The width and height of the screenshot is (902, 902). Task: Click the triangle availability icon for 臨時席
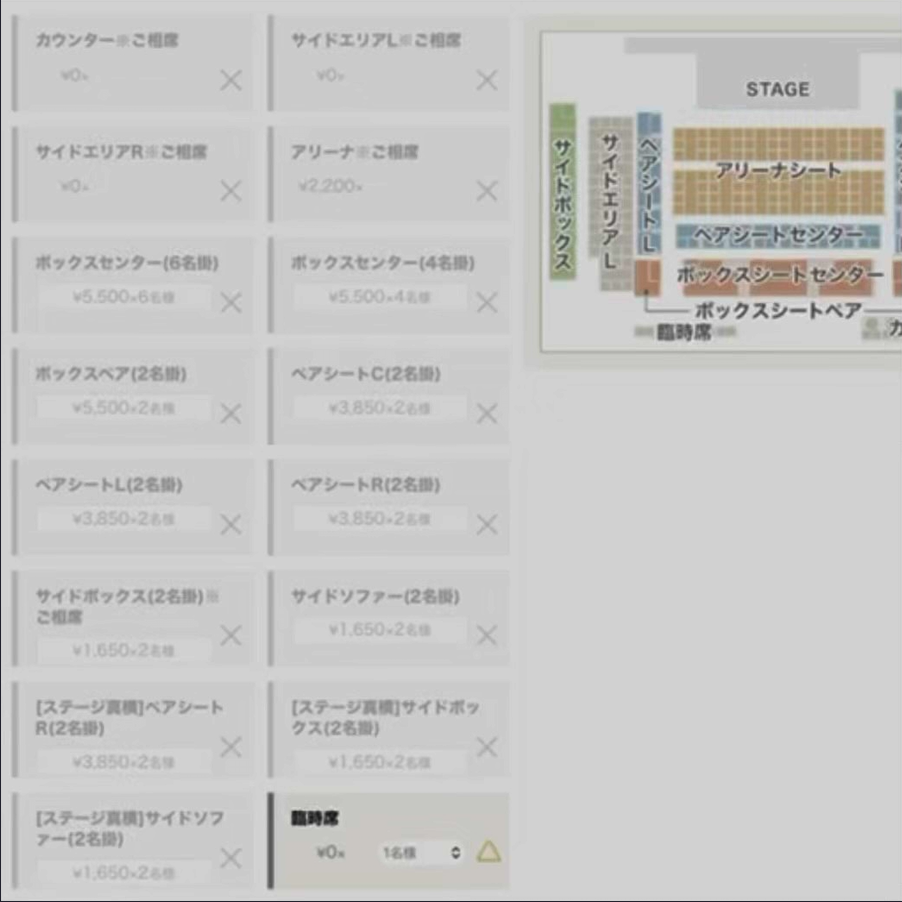(488, 852)
